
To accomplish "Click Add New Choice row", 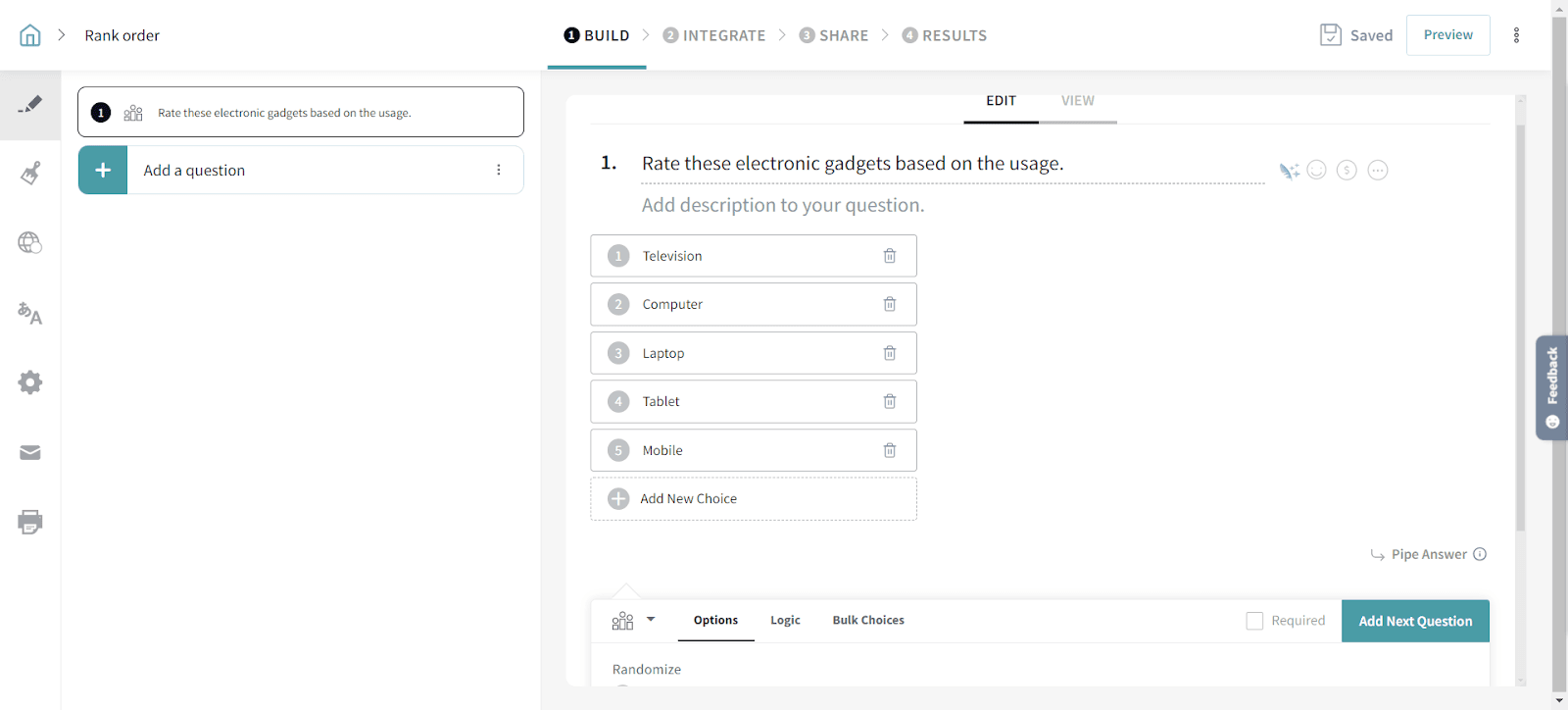I will [x=753, y=499].
